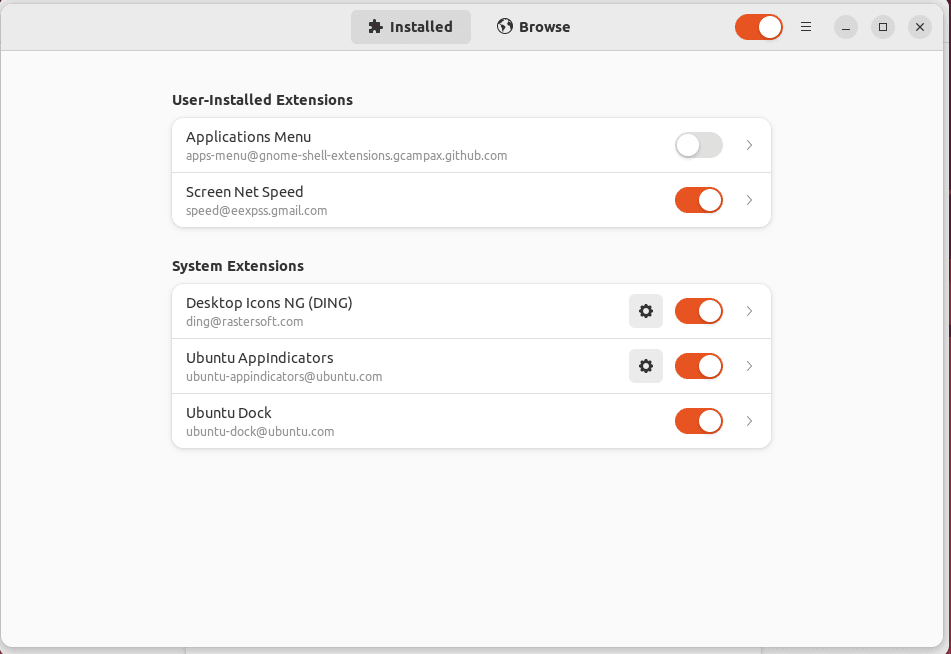
Task: Click the minimize window icon
Action: [x=845, y=26]
